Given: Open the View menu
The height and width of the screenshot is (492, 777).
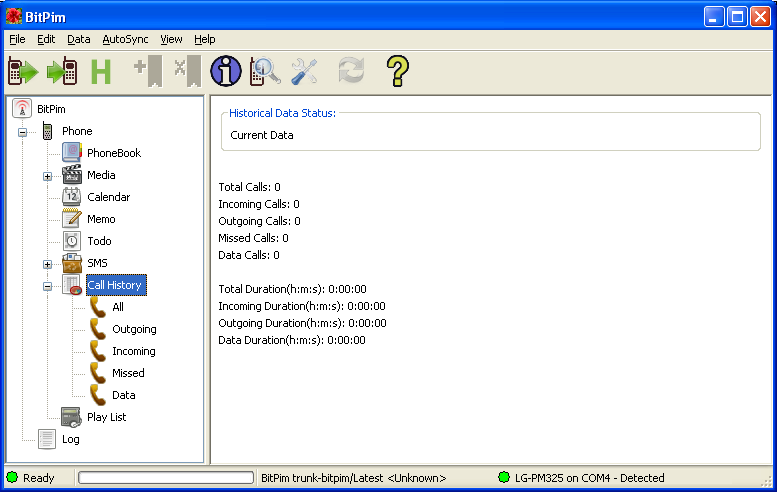Looking at the screenshot, I should point(171,39).
